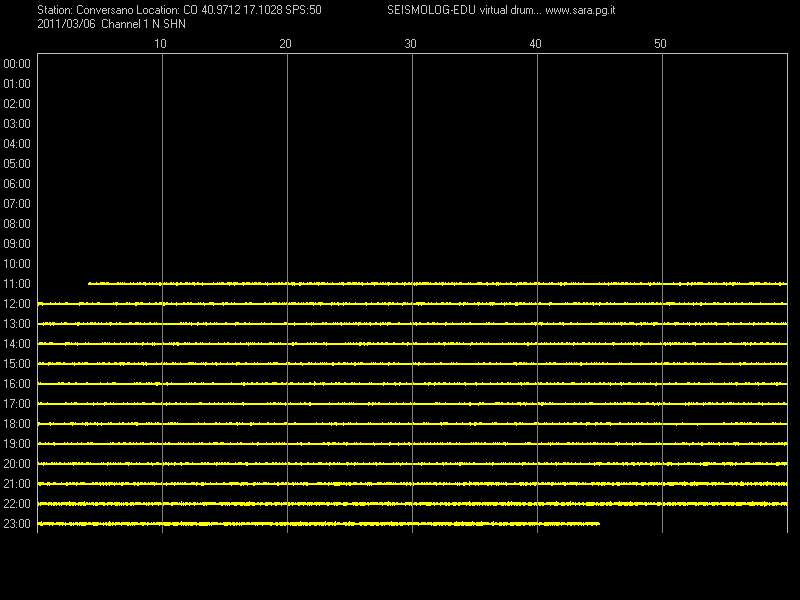Image resolution: width=800 pixels, height=600 pixels.
Task: Click the 11:00 hour label
Action: pyautogui.click(x=17, y=284)
